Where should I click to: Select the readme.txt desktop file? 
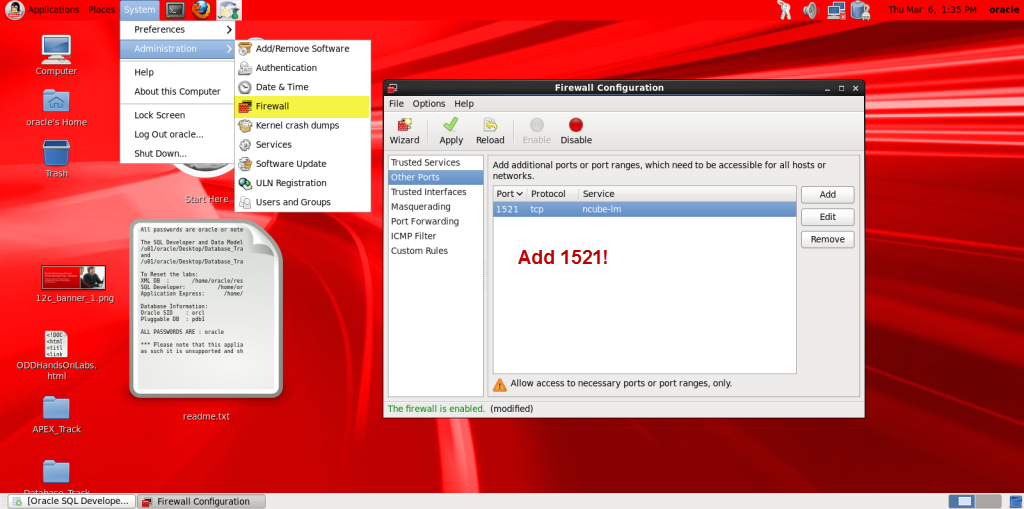(x=206, y=320)
